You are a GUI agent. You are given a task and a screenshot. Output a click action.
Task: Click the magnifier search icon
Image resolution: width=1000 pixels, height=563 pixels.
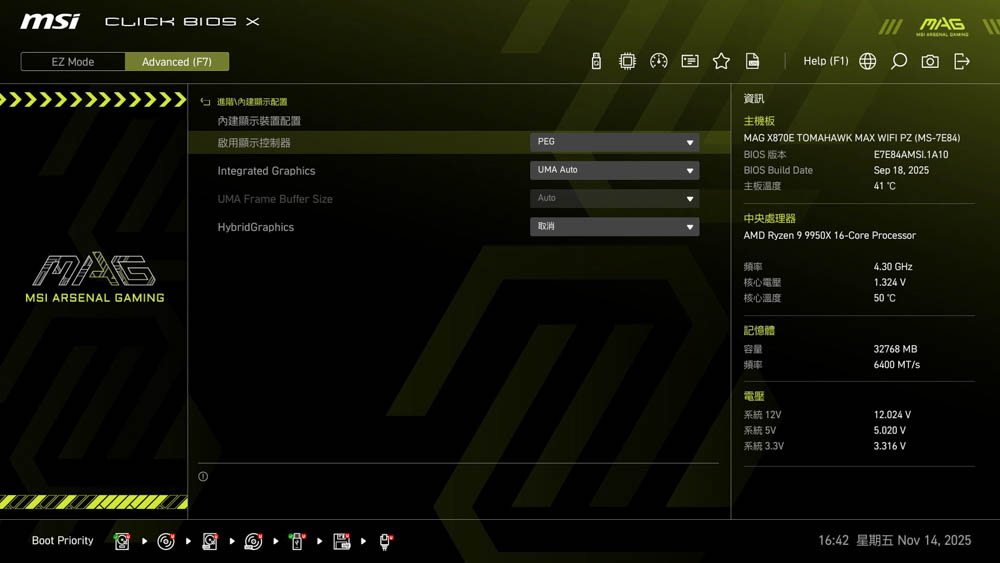pyautogui.click(x=899, y=61)
